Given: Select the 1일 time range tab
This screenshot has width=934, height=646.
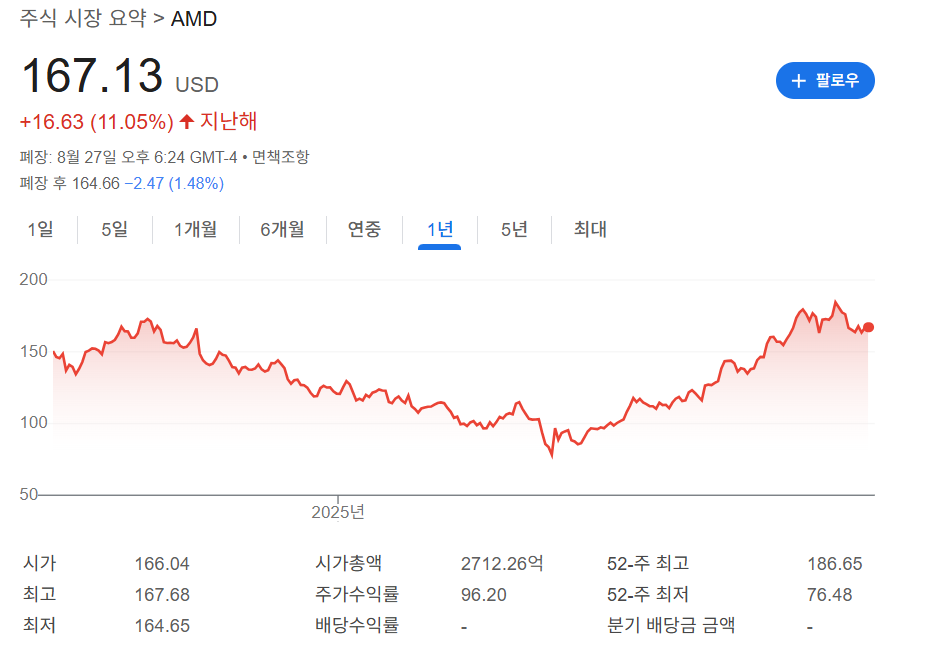Looking at the screenshot, I should click(41, 229).
